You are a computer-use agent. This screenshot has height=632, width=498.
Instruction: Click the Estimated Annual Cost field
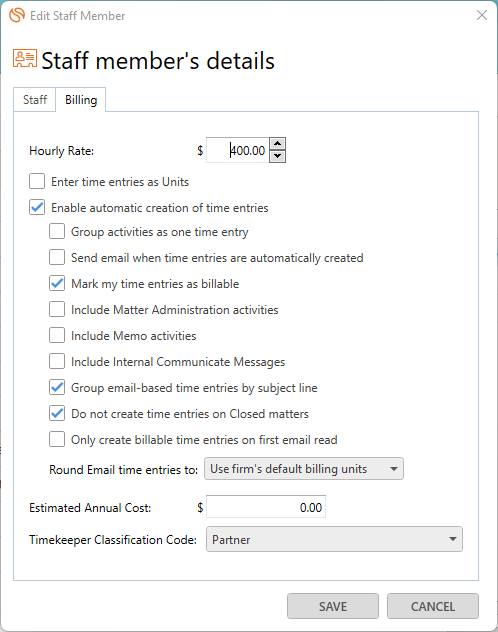tap(266, 507)
